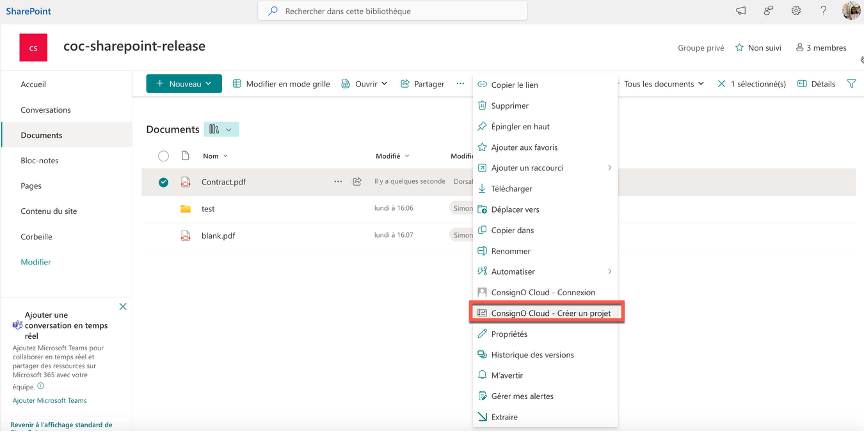
Task: Expand the Nouveau dropdown button
Action: 184,84
